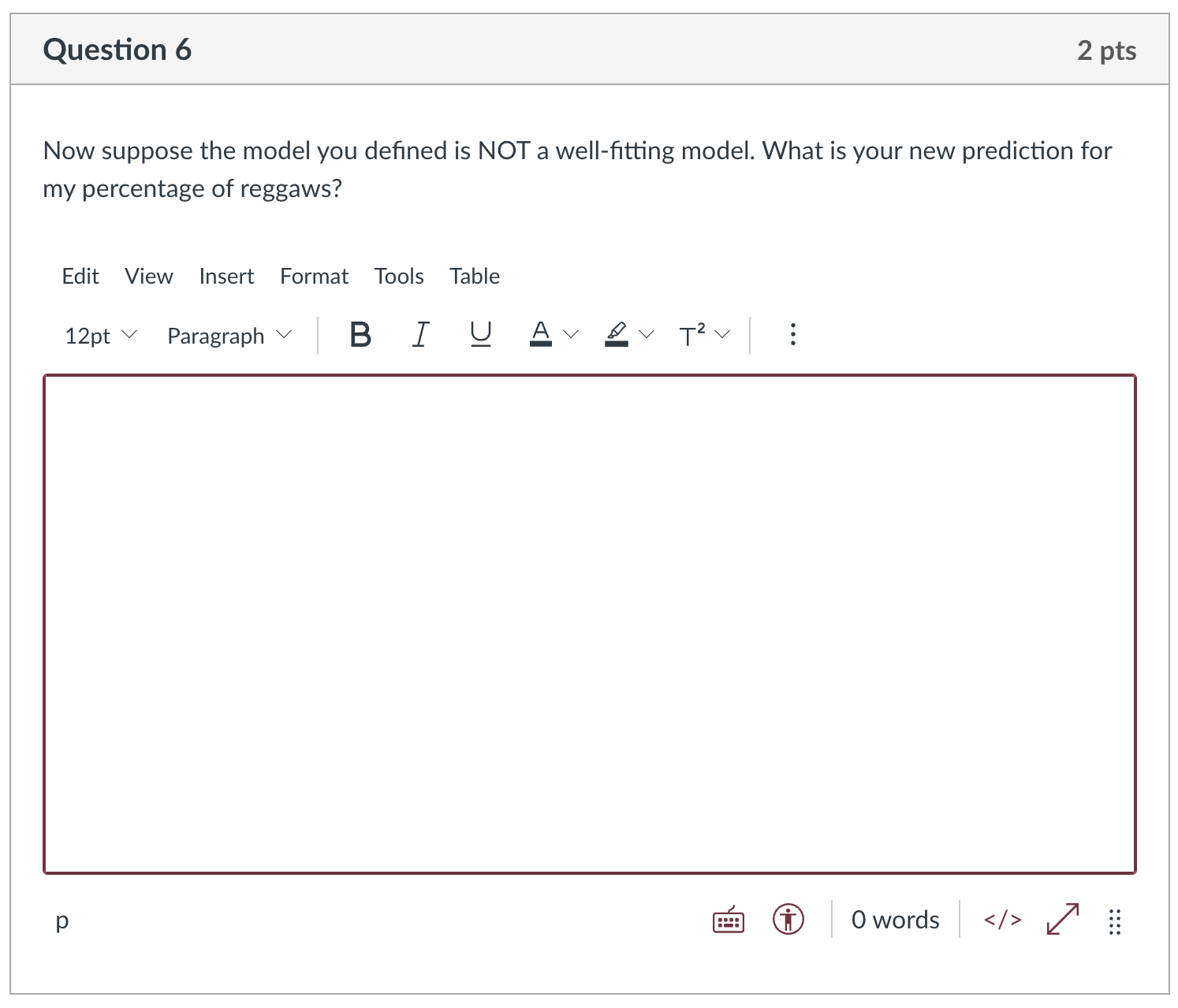Open the more toolbar options menu
Viewport: 1178px width, 1008px height.
click(x=792, y=335)
